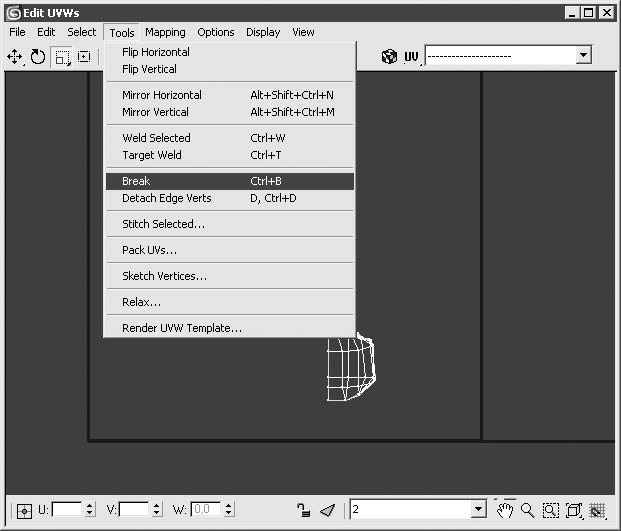Click the checker cube map icon
The image size is (621, 531).
click(x=389, y=56)
